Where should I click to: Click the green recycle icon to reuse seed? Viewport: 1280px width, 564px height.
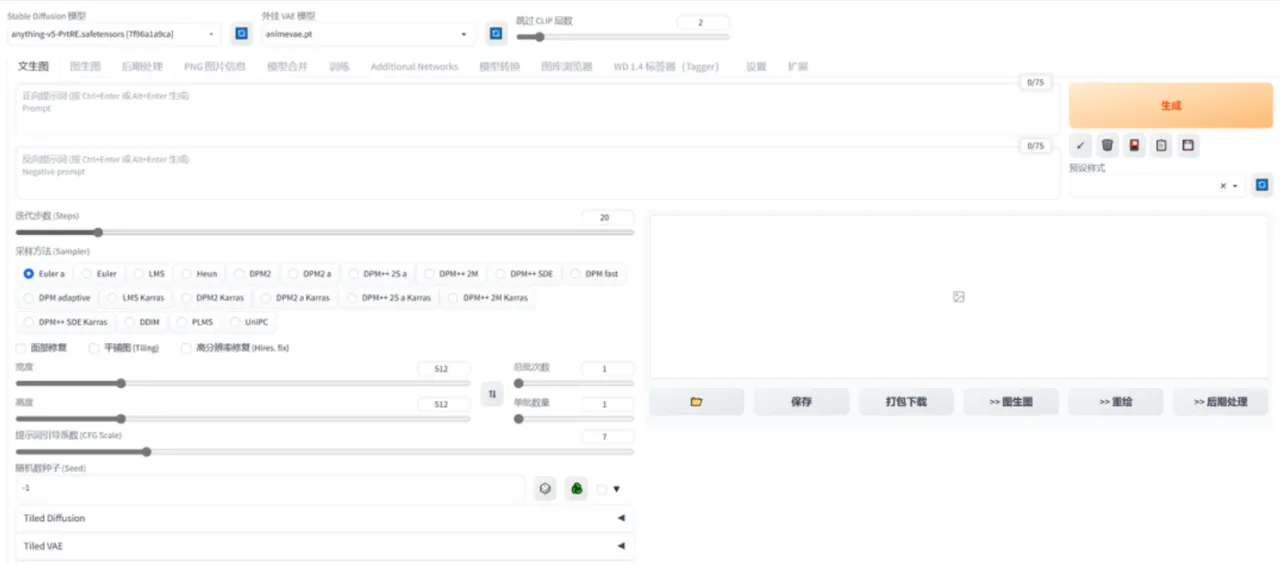pyautogui.click(x=577, y=489)
